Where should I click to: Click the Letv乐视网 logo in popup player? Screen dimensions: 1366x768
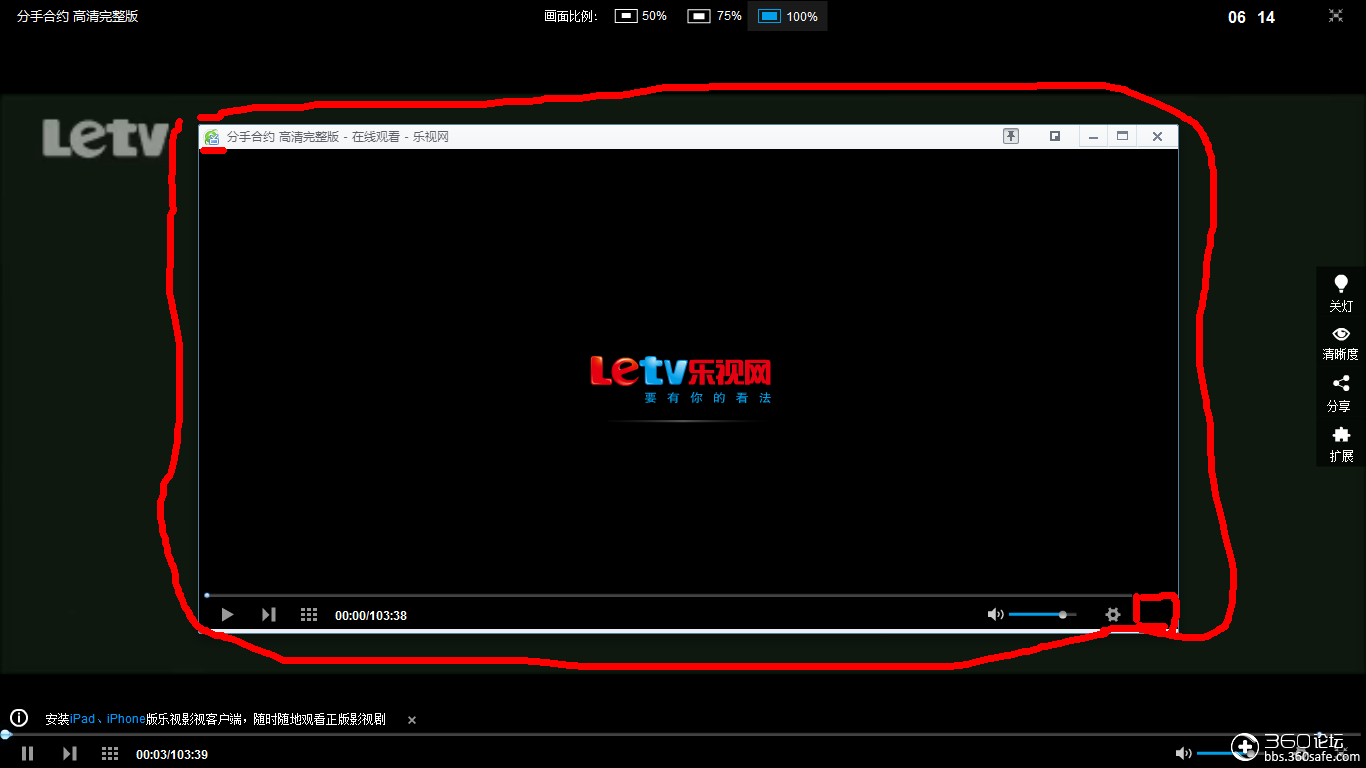point(681,378)
